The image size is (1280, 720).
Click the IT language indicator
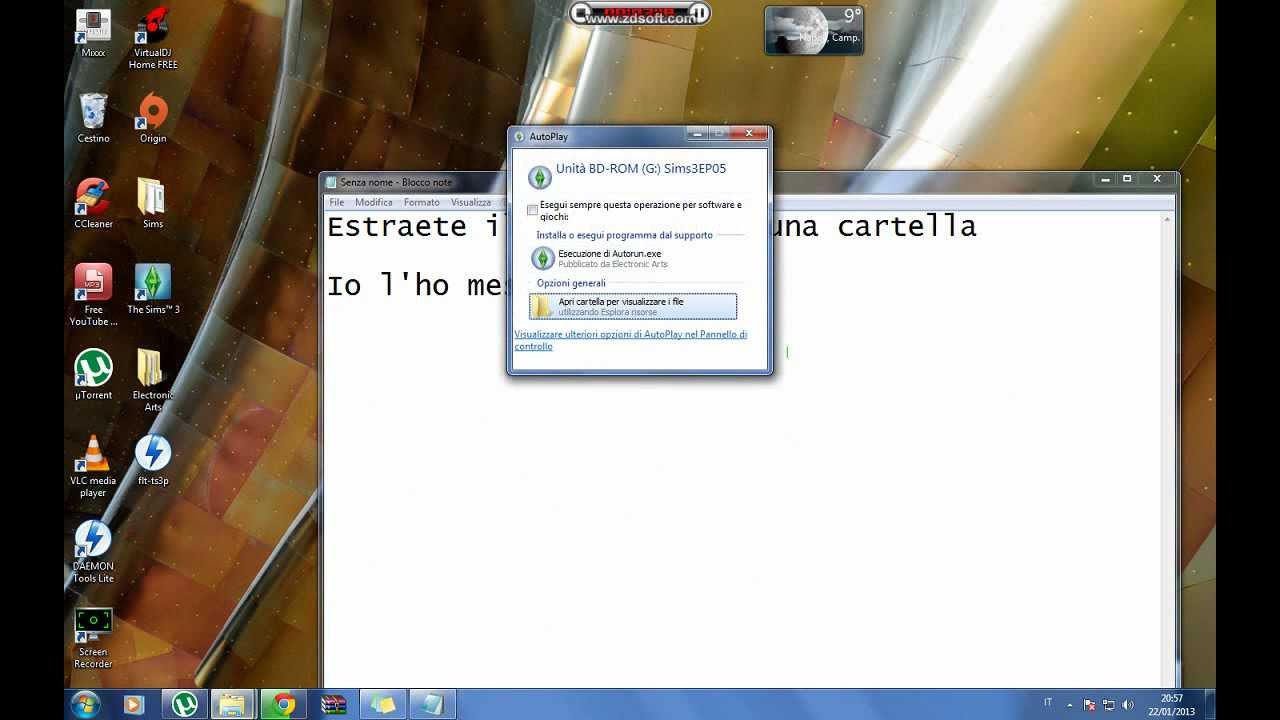[1048, 703]
